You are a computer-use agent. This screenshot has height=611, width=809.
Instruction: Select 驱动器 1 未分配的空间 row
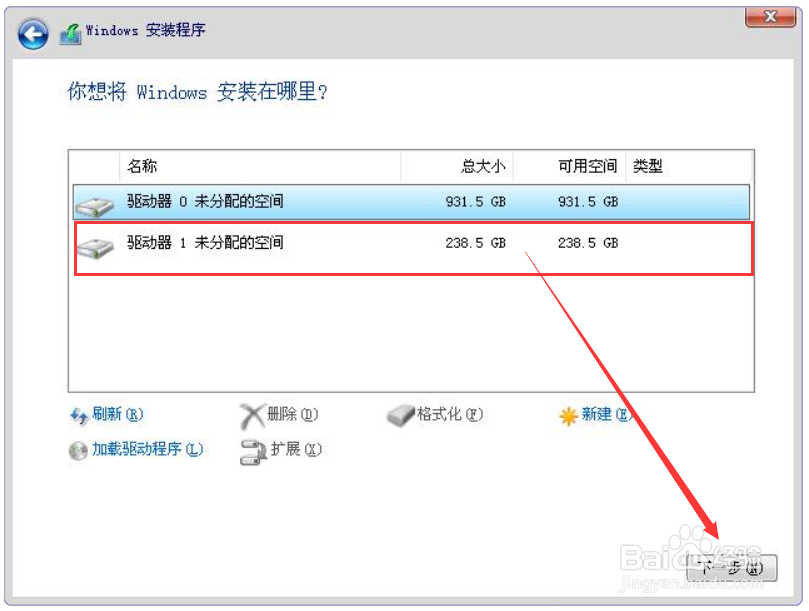point(411,243)
